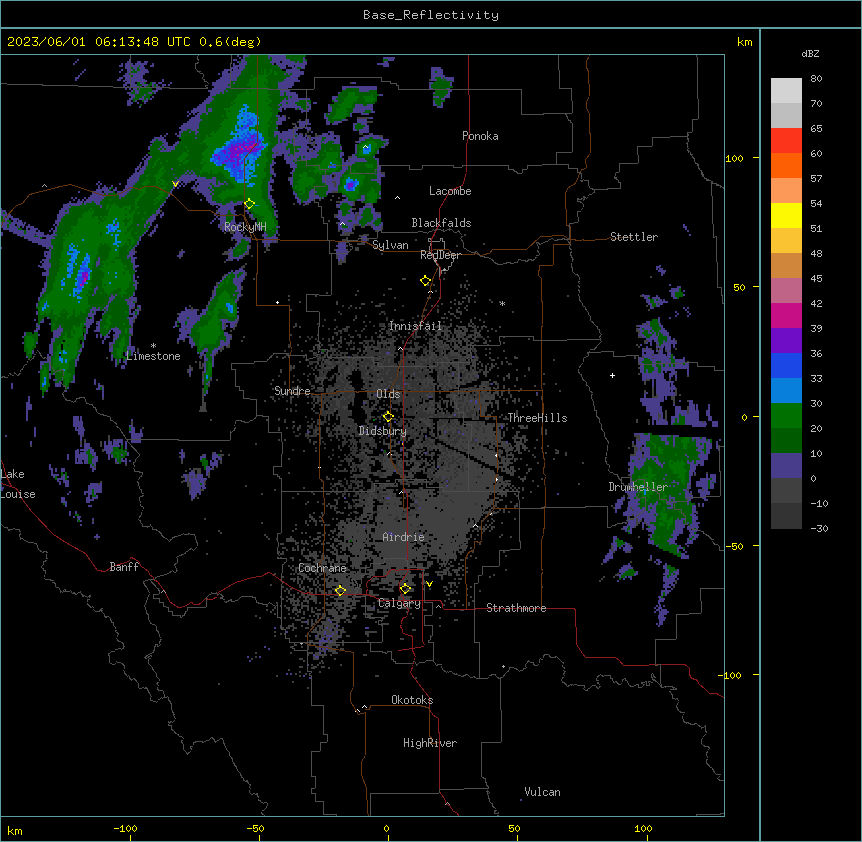The image size is (862, 842).
Task: Click the -50 tick on the horizontal axis
Action: point(255,829)
